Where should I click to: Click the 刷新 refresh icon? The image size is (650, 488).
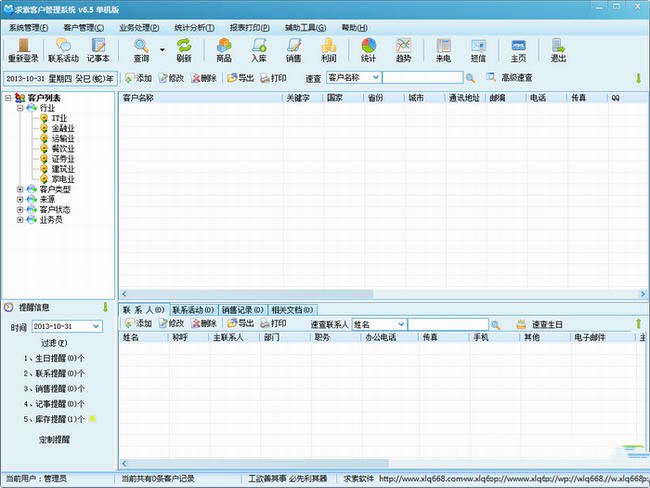pos(184,50)
